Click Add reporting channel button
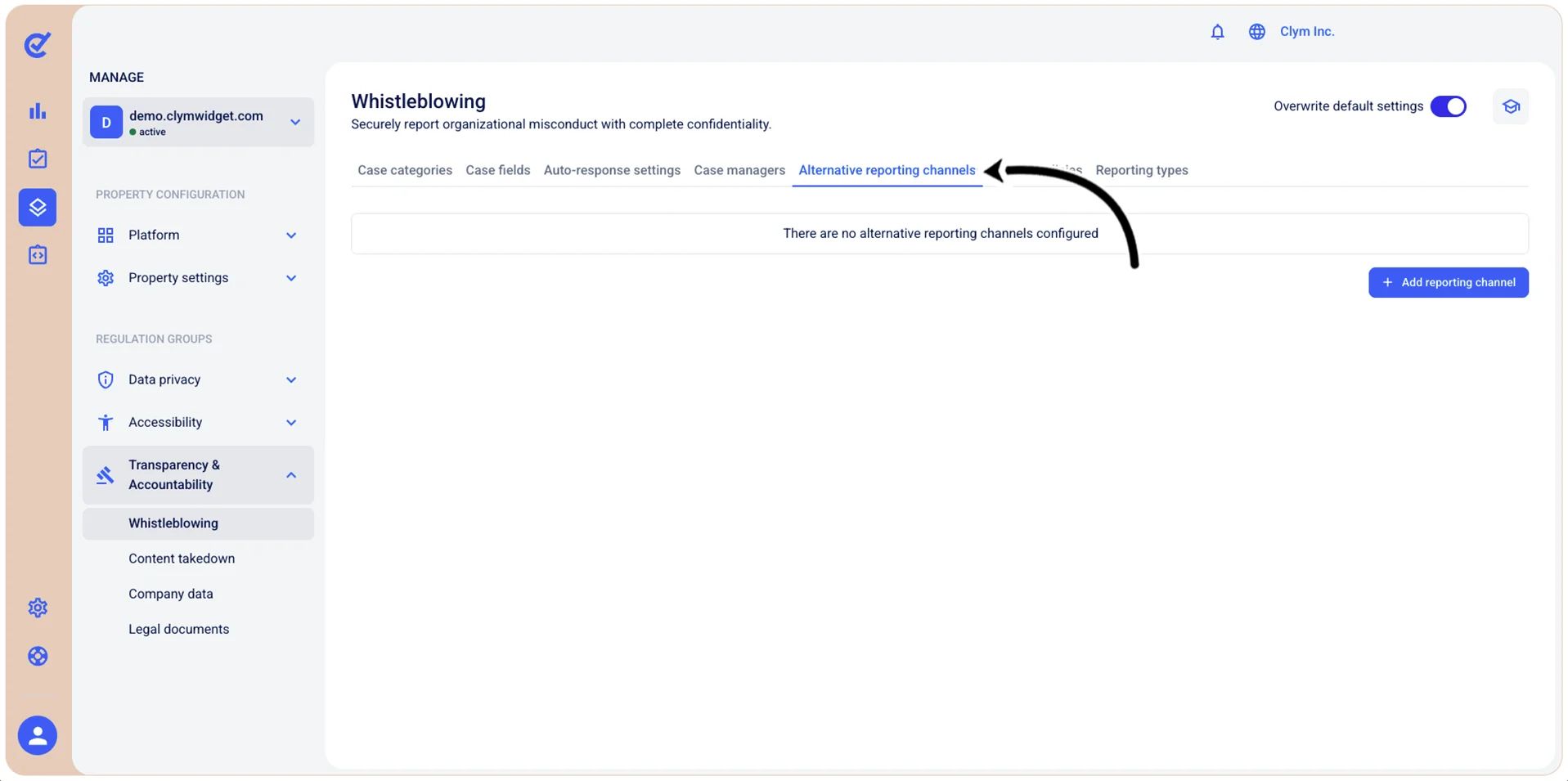 [x=1448, y=282]
